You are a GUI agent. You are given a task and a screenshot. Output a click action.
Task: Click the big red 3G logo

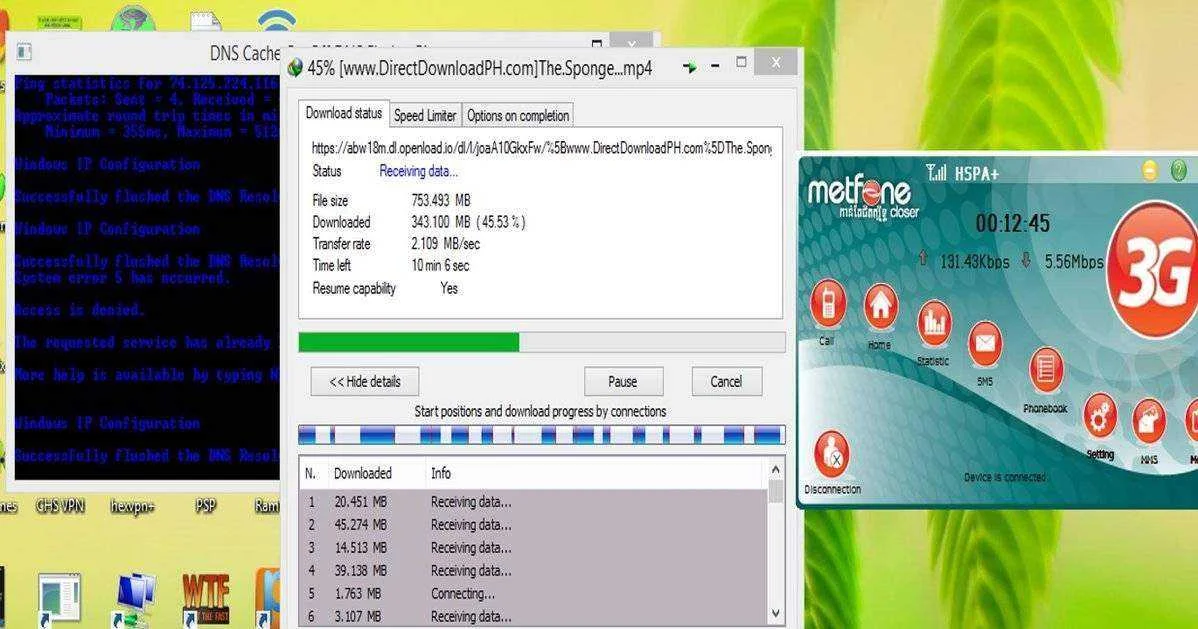click(x=1154, y=271)
